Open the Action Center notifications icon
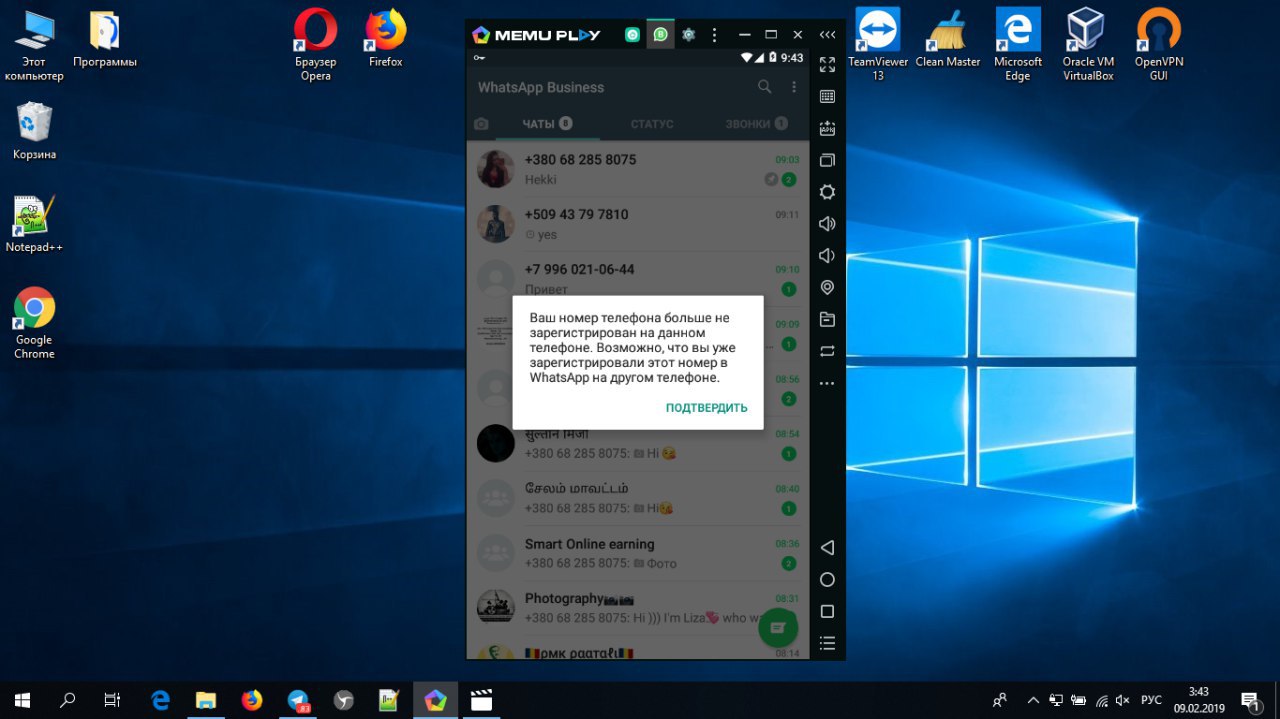 (x=1250, y=700)
